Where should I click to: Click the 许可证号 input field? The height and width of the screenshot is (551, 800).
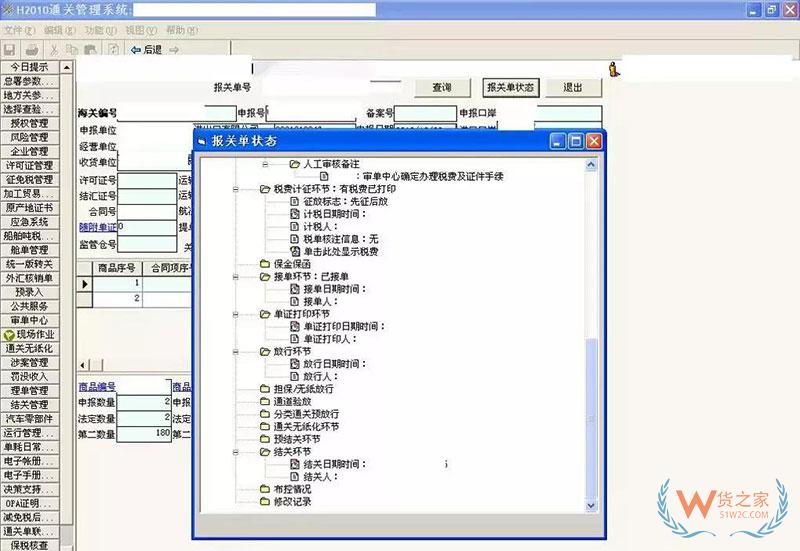[147, 181]
